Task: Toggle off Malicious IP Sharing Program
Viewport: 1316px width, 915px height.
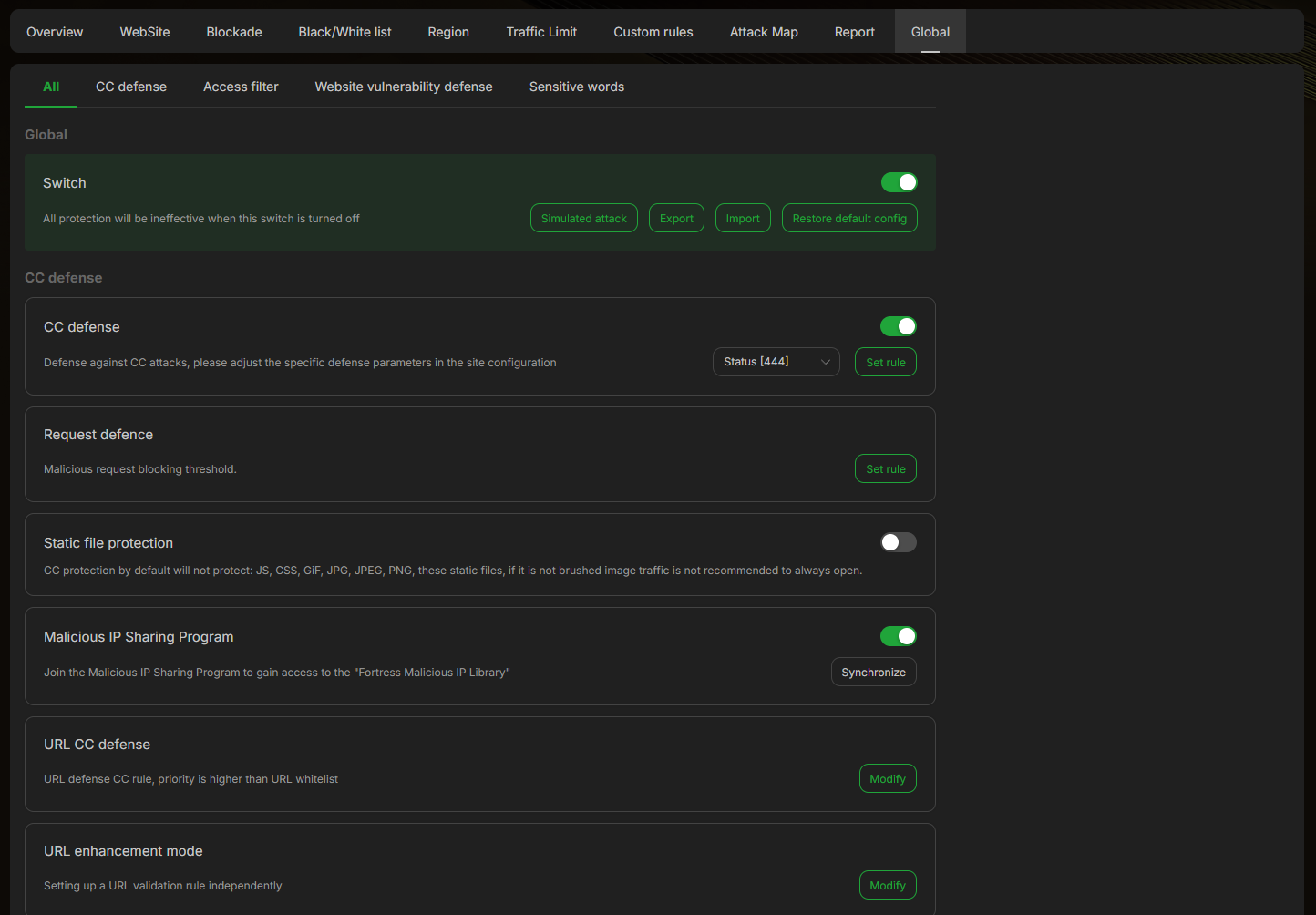Action: coord(898,636)
